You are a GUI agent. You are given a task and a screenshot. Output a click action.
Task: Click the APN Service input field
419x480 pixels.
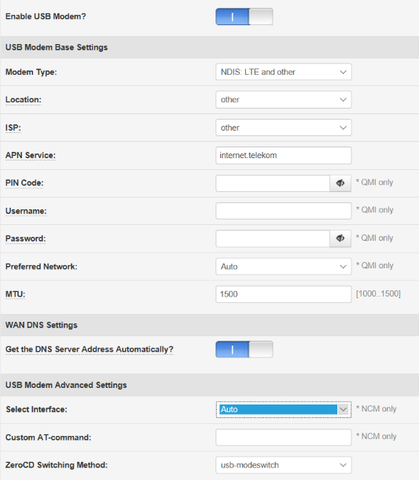tap(283, 155)
